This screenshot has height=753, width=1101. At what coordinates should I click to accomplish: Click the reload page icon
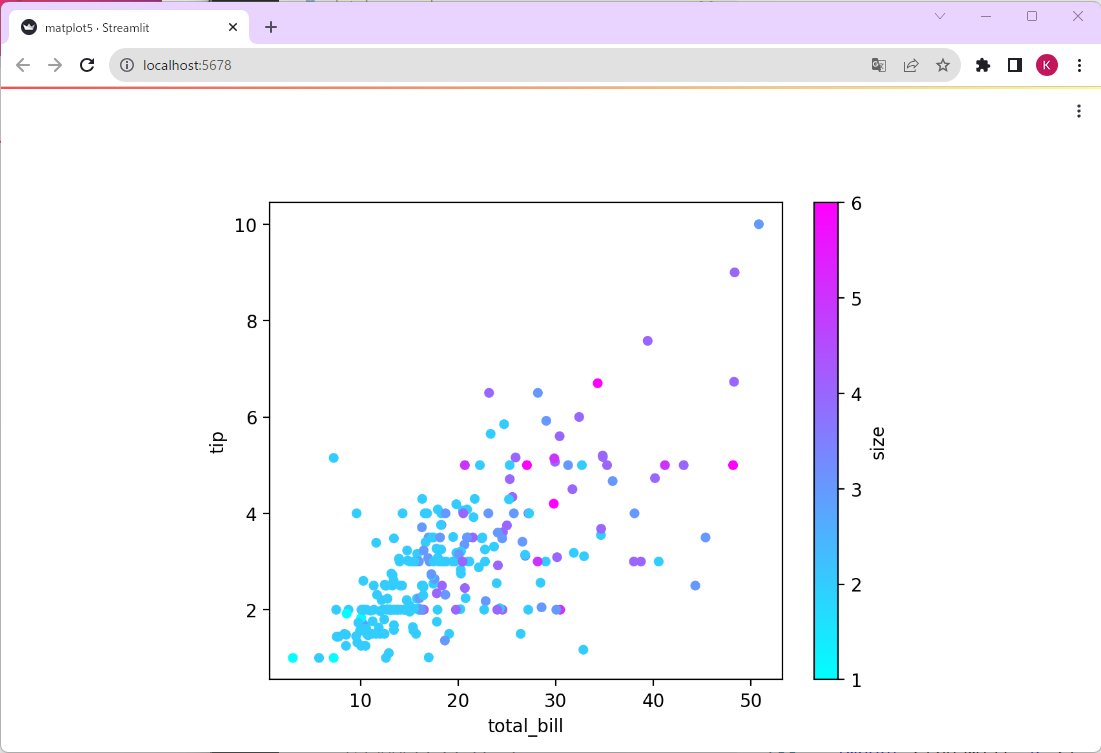[x=87, y=64]
